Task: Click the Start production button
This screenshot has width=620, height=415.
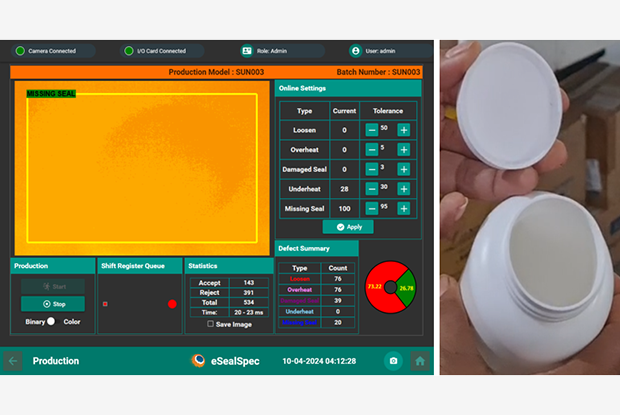Action: [53, 287]
